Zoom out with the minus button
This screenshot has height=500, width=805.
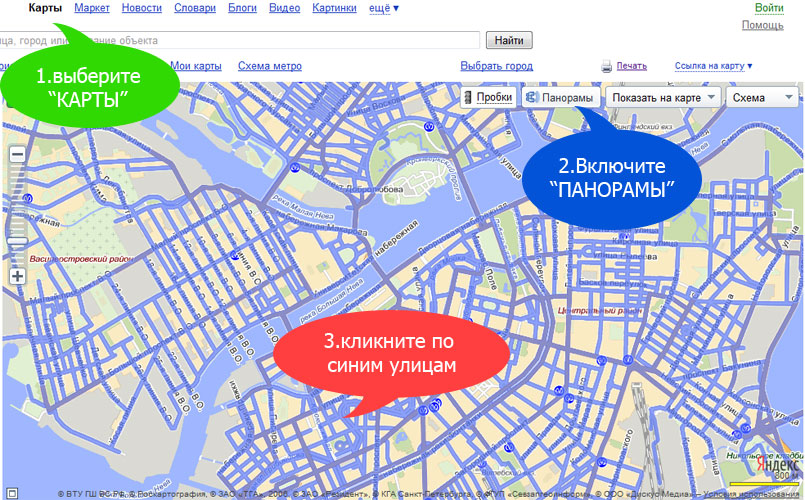[x=17, y=155]
